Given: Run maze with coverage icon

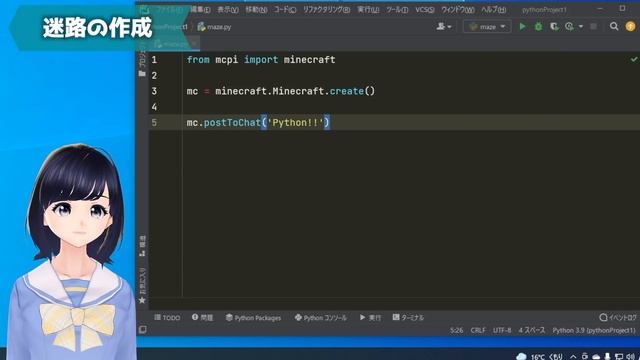Looking at the screenshot, I should coord(554,27).
